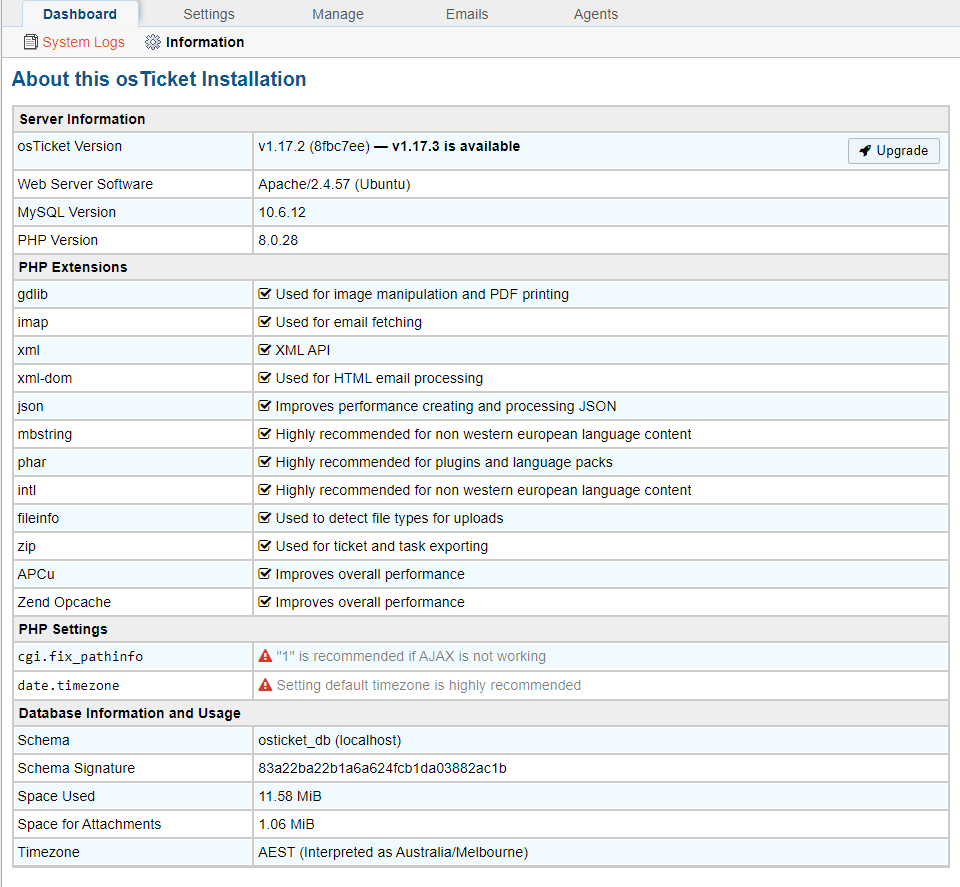Image resolution: width=960 pixels, height=887 pixels.
Task: Click the text Used for HTML email processing
Action: tap(379, 378)
